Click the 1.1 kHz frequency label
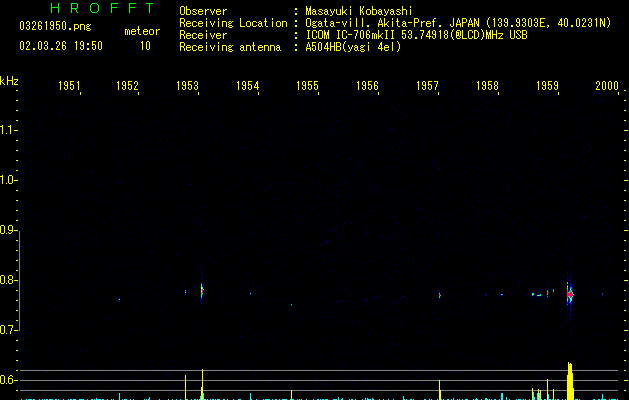Image resolution: width=629 pixels, height=400 pixels. point(8,130)
